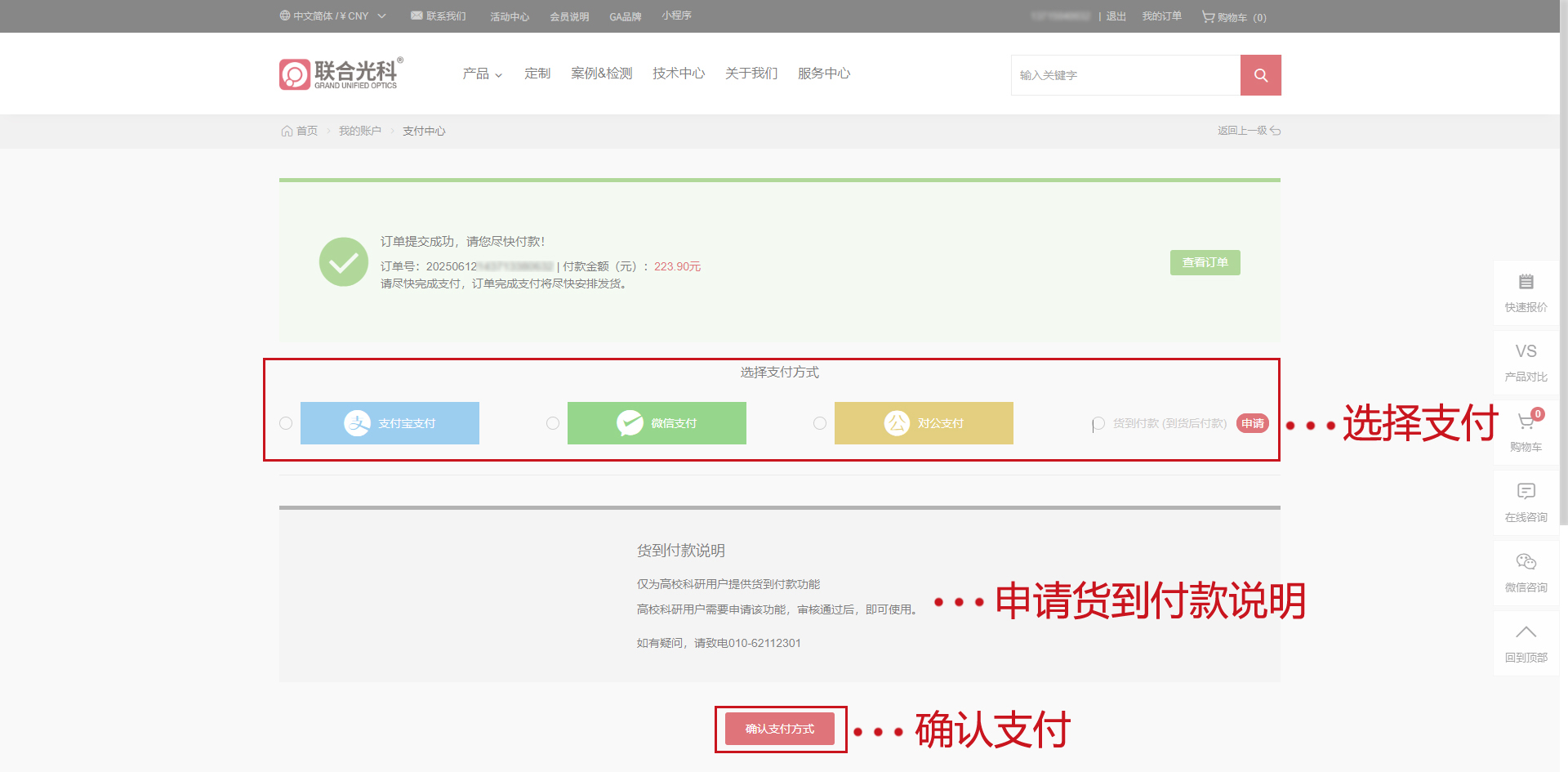Viewport: 1568px width, 772px height.
Task: Open the 技术中心 menu item
Action: pyautogui.click(x=678, y=74)
